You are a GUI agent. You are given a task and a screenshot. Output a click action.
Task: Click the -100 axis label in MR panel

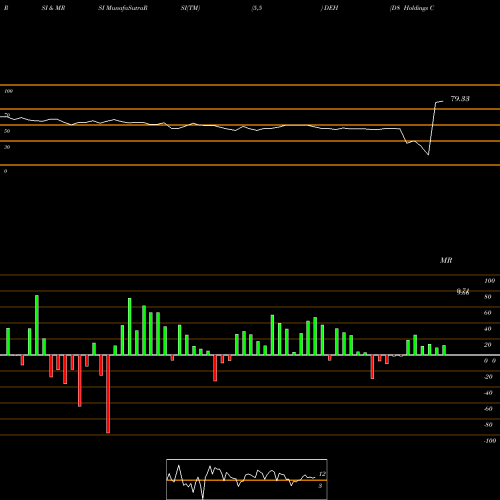[x=489, y=441]
